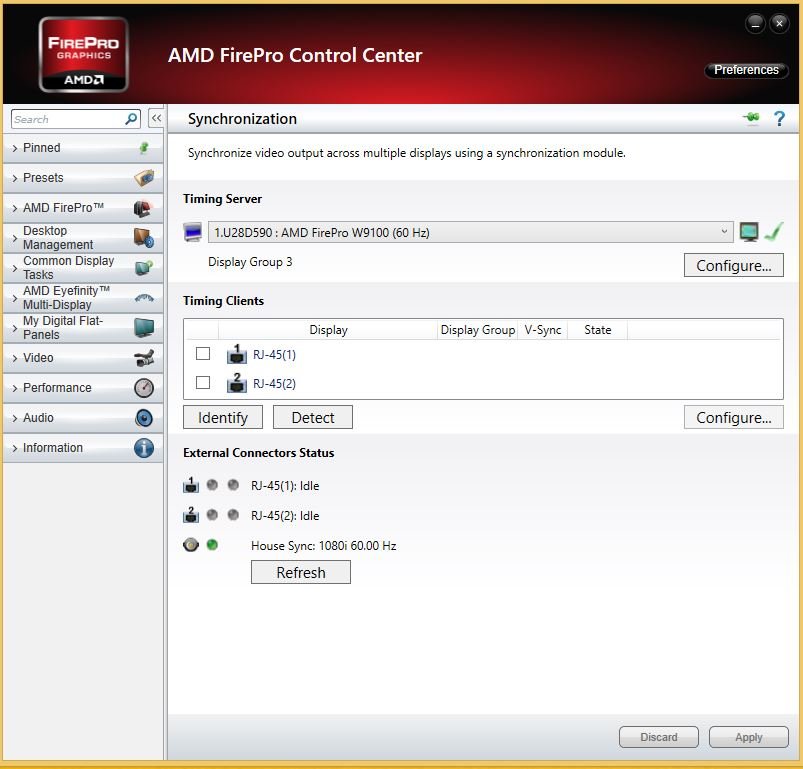
Task: Click the AMD FirePro graphics card icon
Action: [143, 208]
